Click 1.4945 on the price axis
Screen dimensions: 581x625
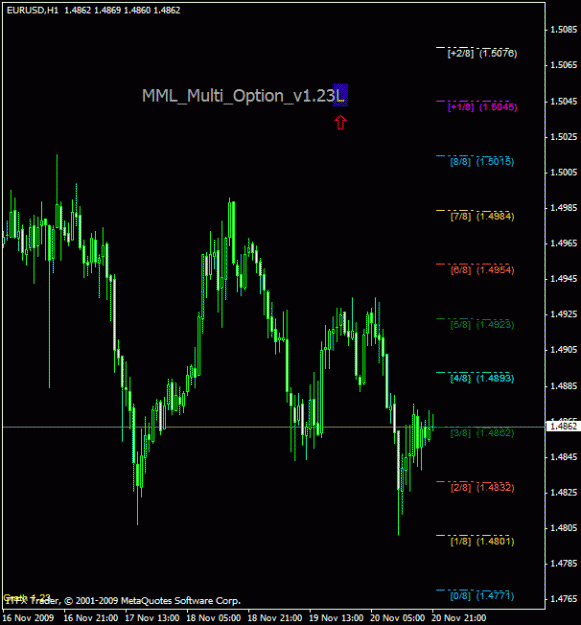pyautogui.click(x=563, y=279)
